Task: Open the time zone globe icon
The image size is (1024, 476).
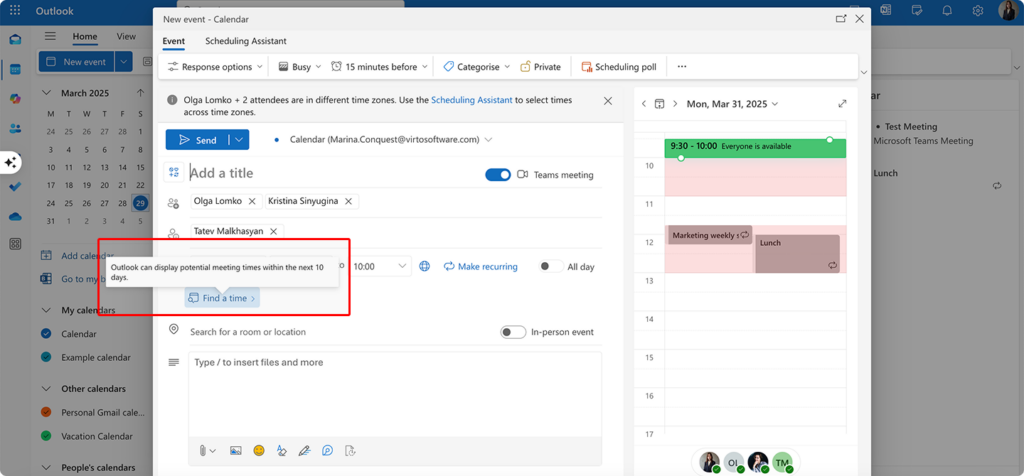Action: [x=424, y=266]
